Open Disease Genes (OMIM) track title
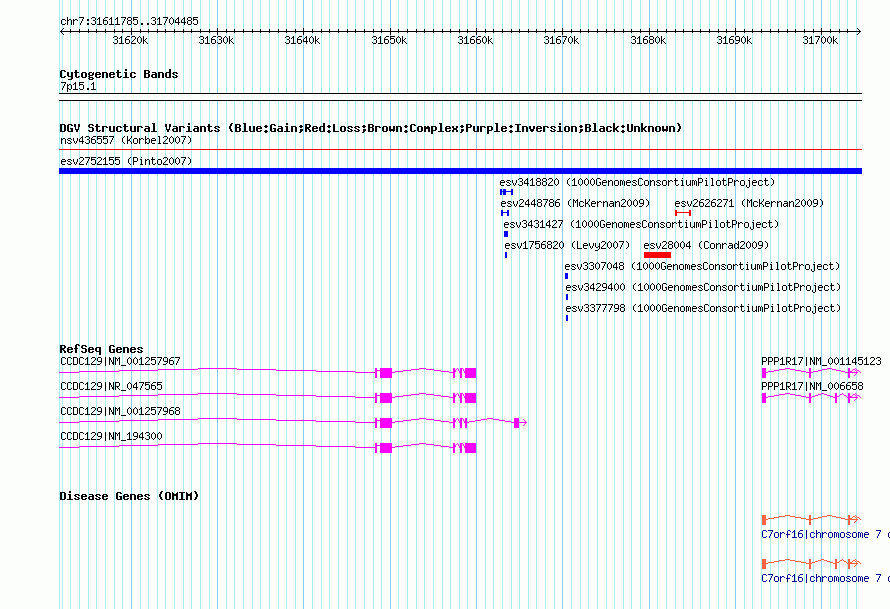The height and width of the screenshot is (609, 890). point(129,496)
